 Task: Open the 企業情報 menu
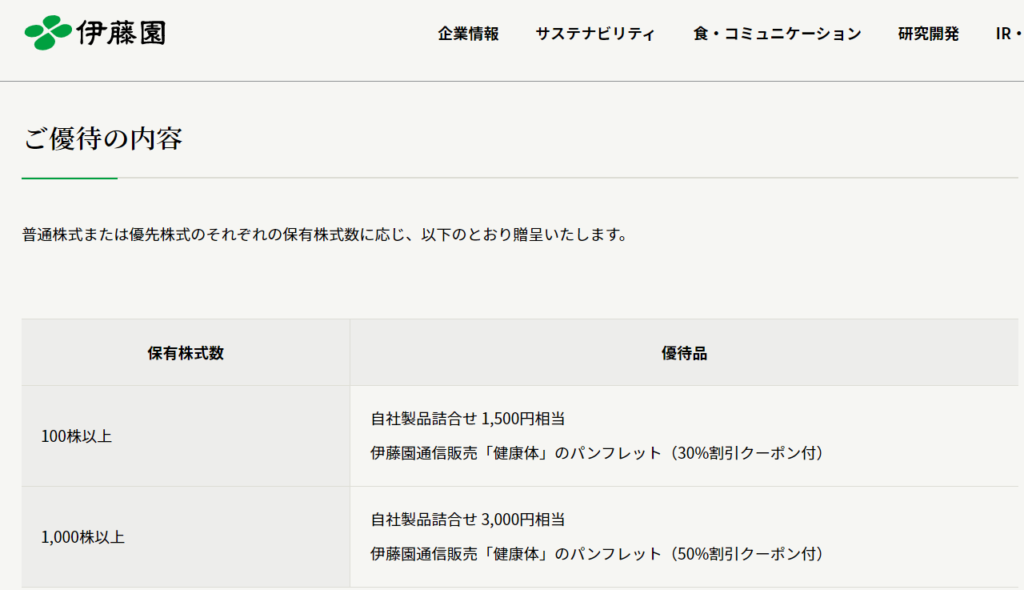coord(468,34)
